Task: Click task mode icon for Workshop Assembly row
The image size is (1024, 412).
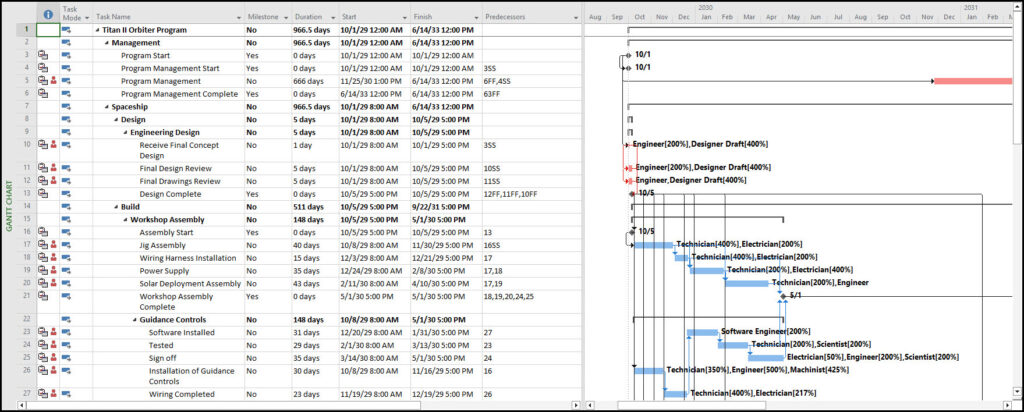Action: tap(66, 220)
